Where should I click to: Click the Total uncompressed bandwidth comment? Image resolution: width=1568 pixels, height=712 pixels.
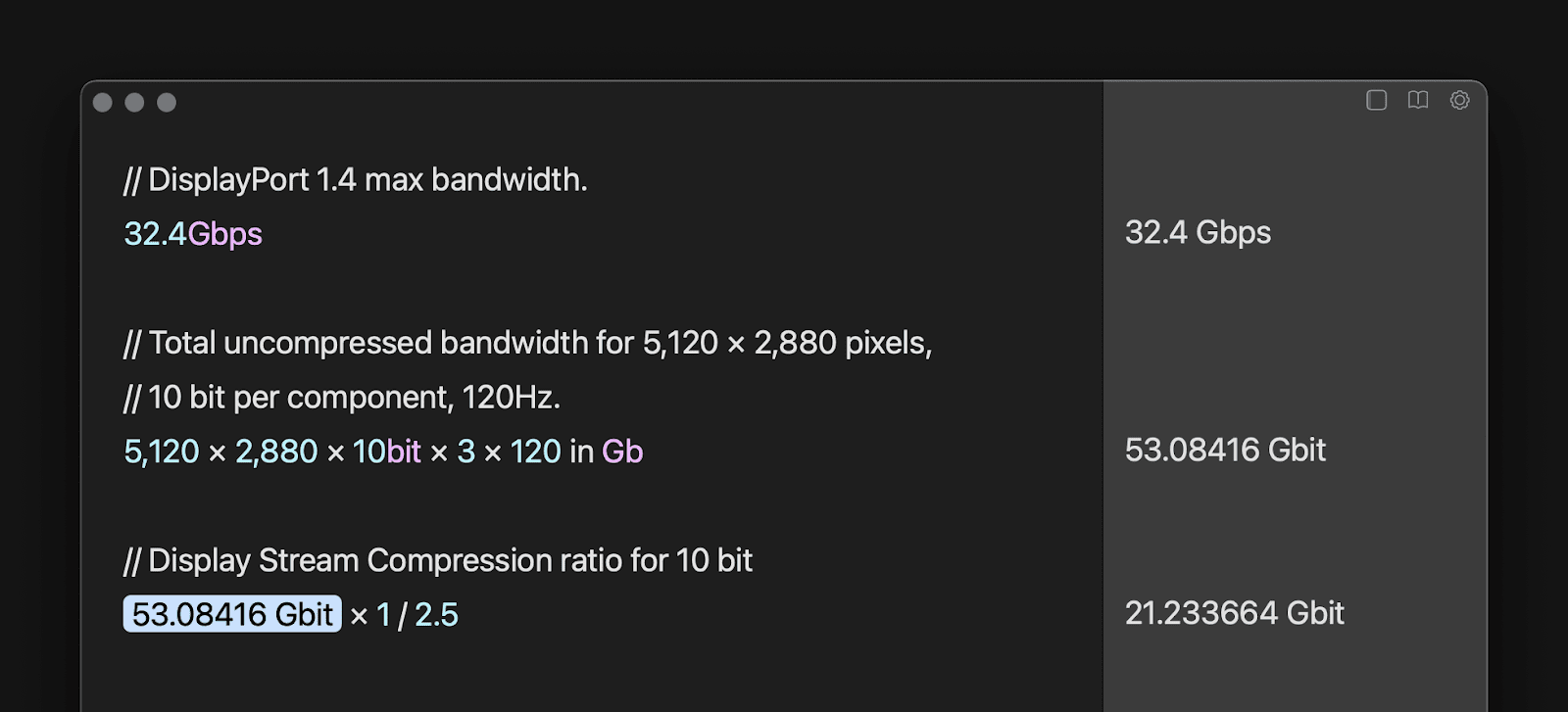pyautogui.click(x=528, y=344)
